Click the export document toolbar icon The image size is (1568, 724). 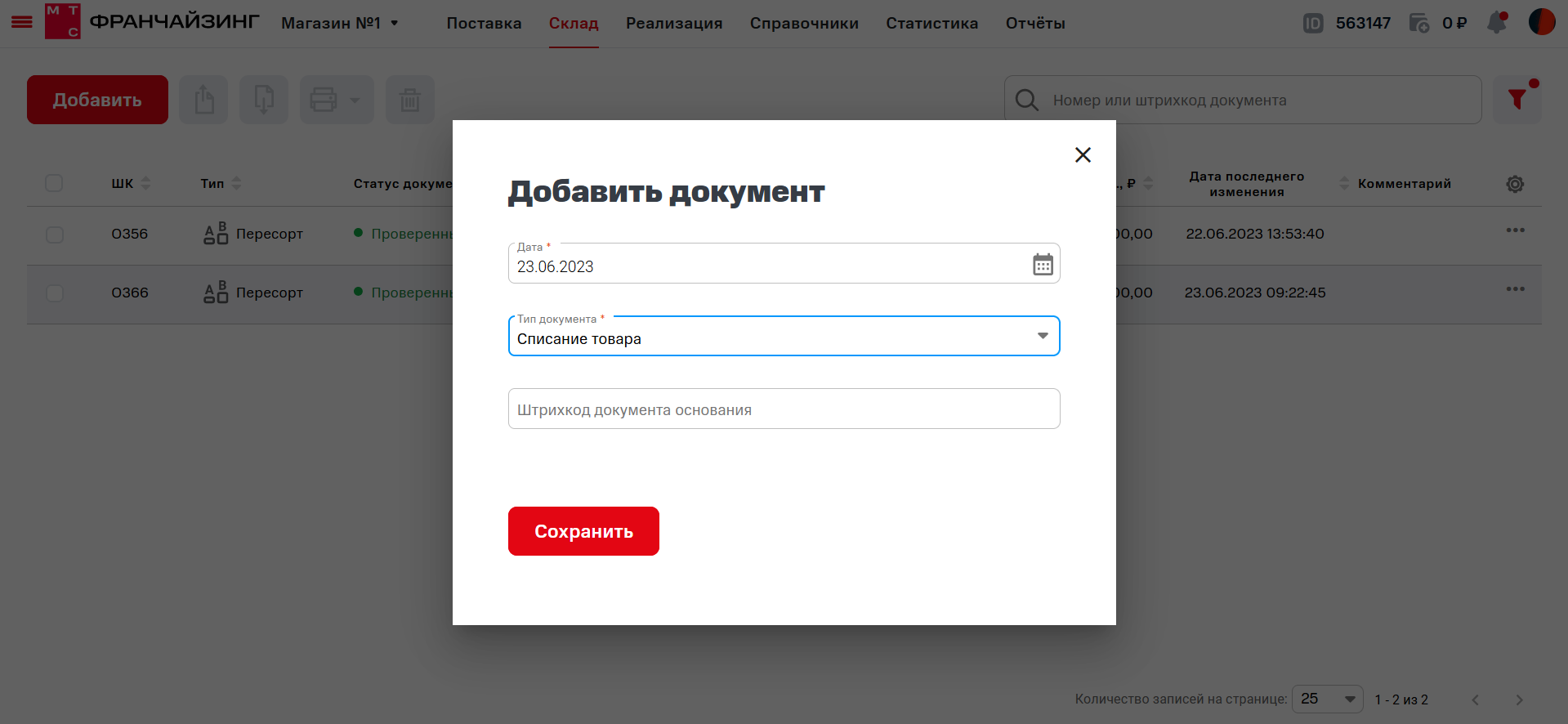(203, 100)
